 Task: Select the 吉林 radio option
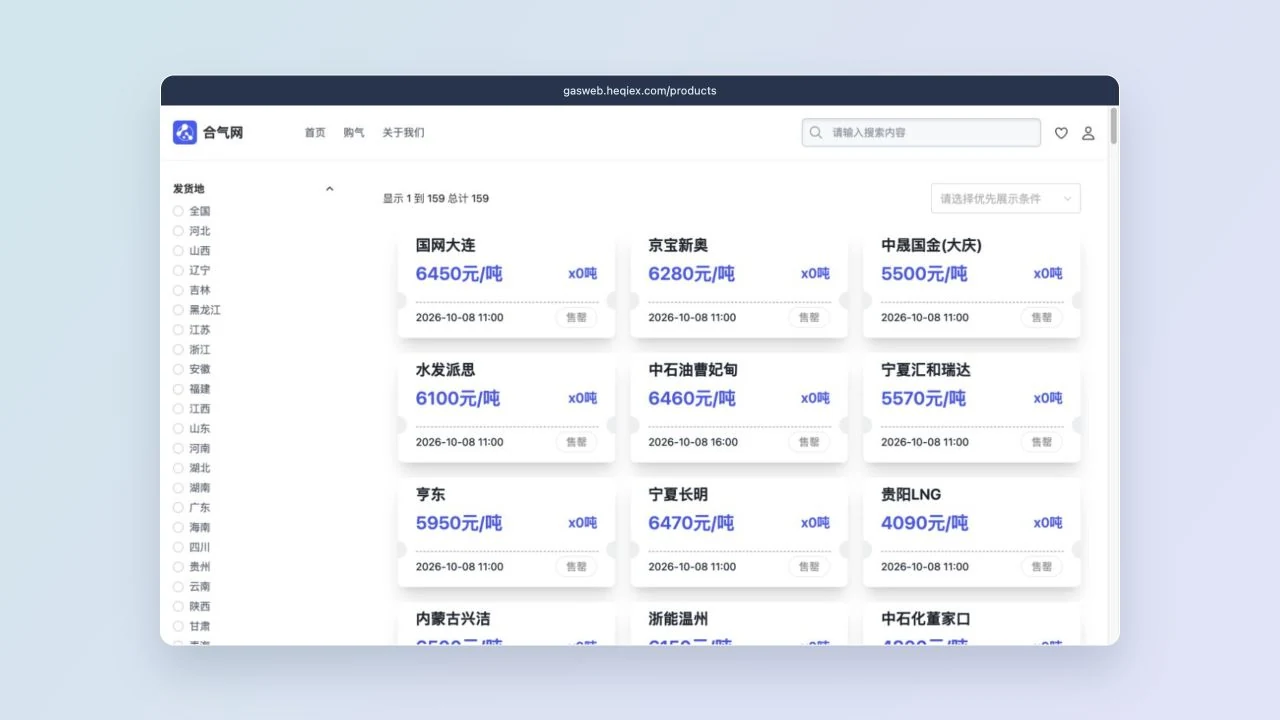pyautogui.click(x=178, y=290)
